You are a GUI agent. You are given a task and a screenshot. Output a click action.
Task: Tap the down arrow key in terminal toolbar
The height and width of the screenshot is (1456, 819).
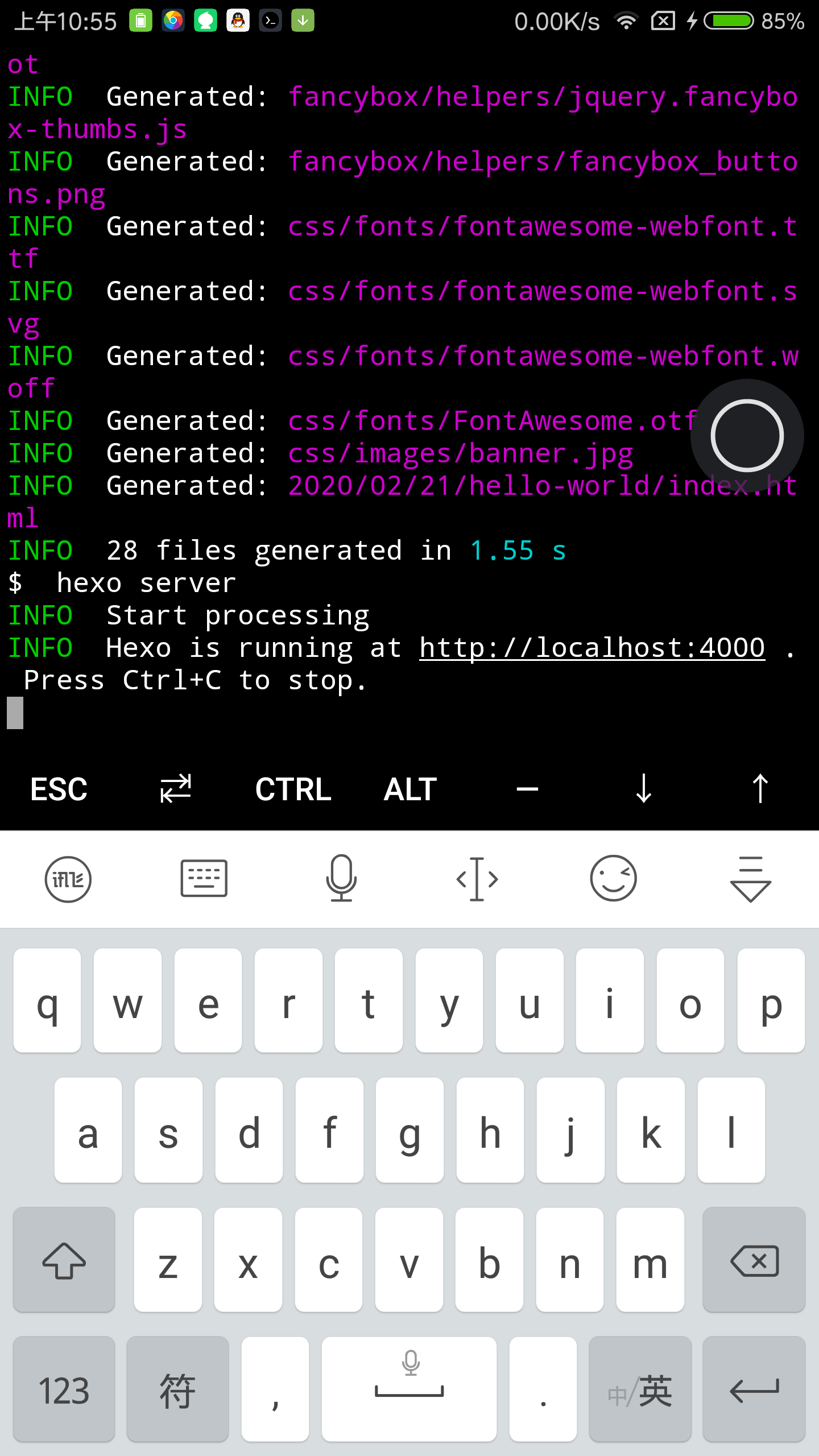644,788
